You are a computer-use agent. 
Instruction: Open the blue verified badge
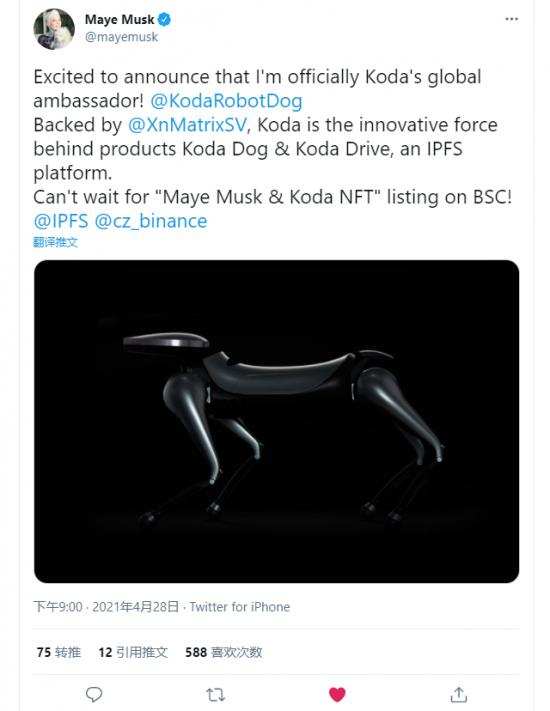pyautogui.click(x=164, y=19)
